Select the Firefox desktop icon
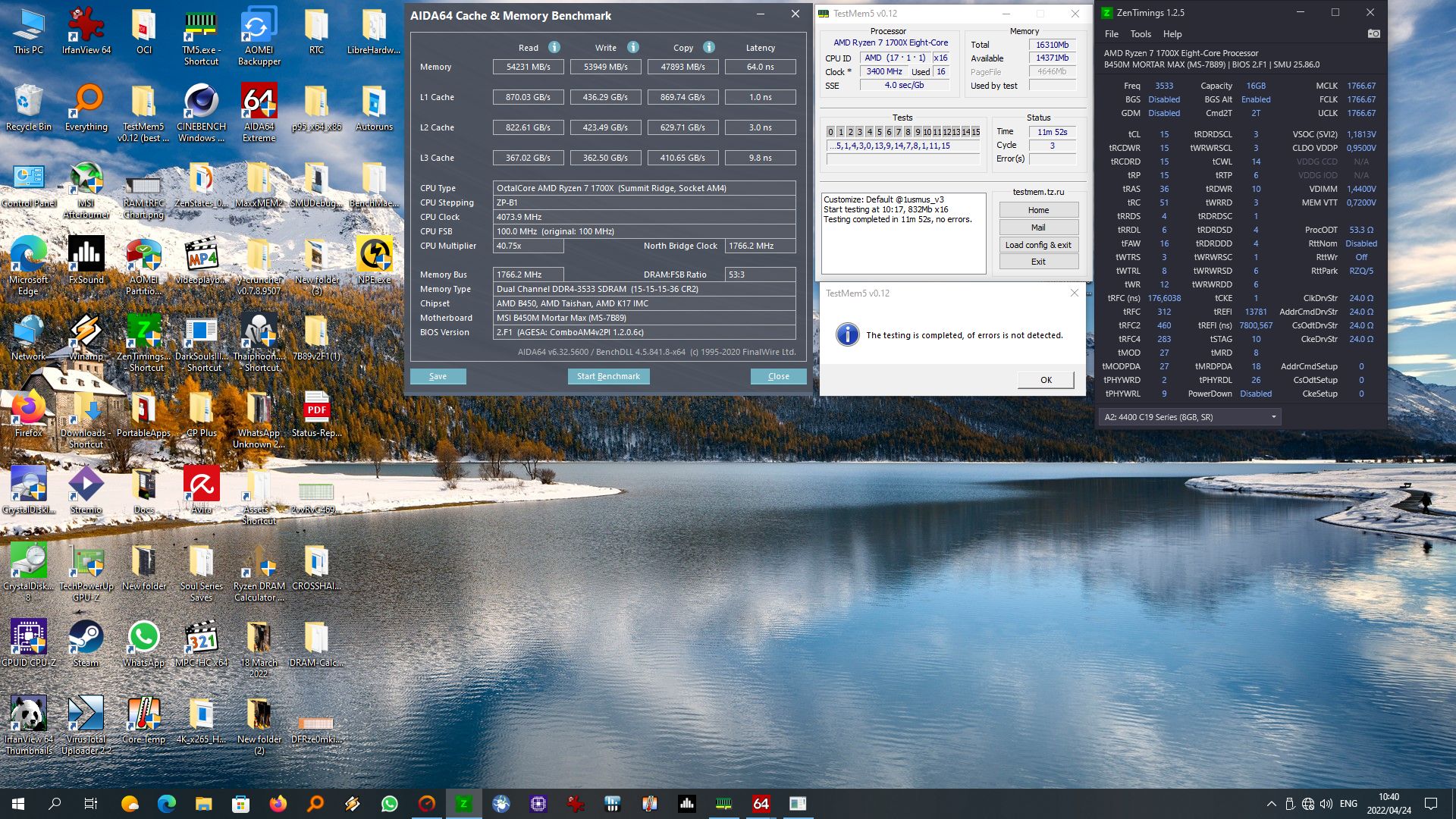Image resolution: width=1456 pixels, height=819 pixels. 29,414
